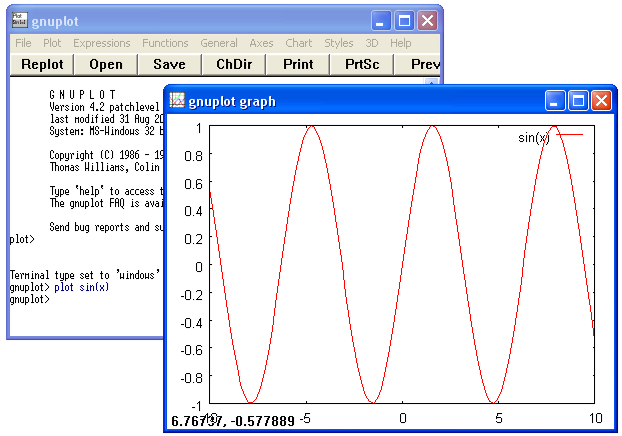This screenshot has width=622, height=436.
Task: Click the gnuplot graph title bar text
Action: click(232, 102)
